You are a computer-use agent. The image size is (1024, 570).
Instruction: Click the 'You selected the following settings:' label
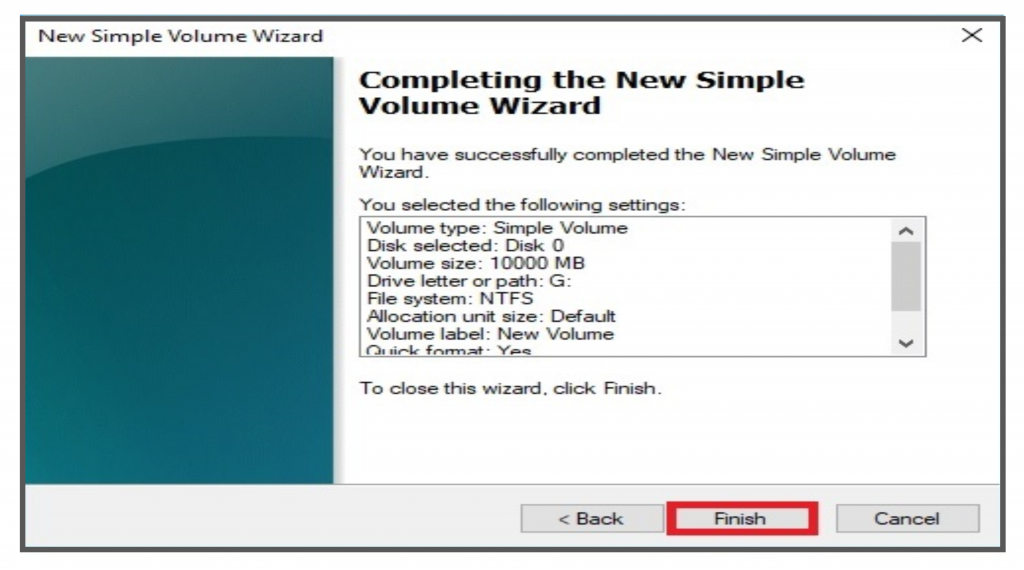(x=522, y=204)
